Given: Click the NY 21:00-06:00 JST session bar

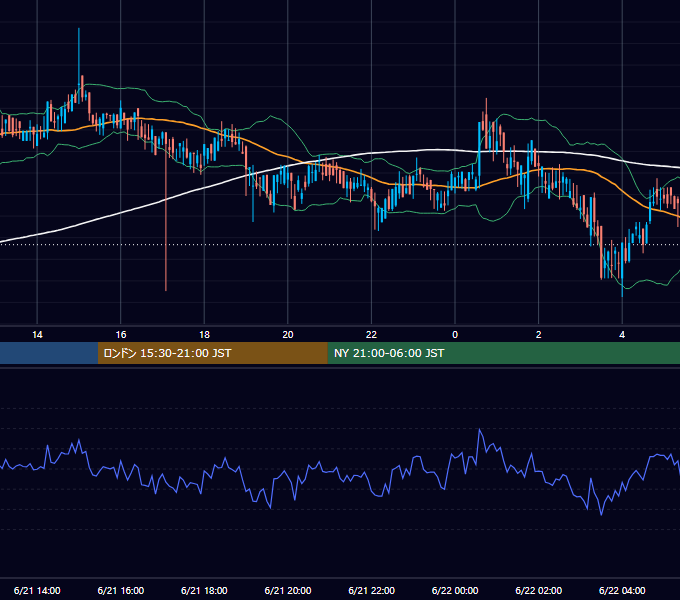Looking at the screenshot, I should coord(503,353).
